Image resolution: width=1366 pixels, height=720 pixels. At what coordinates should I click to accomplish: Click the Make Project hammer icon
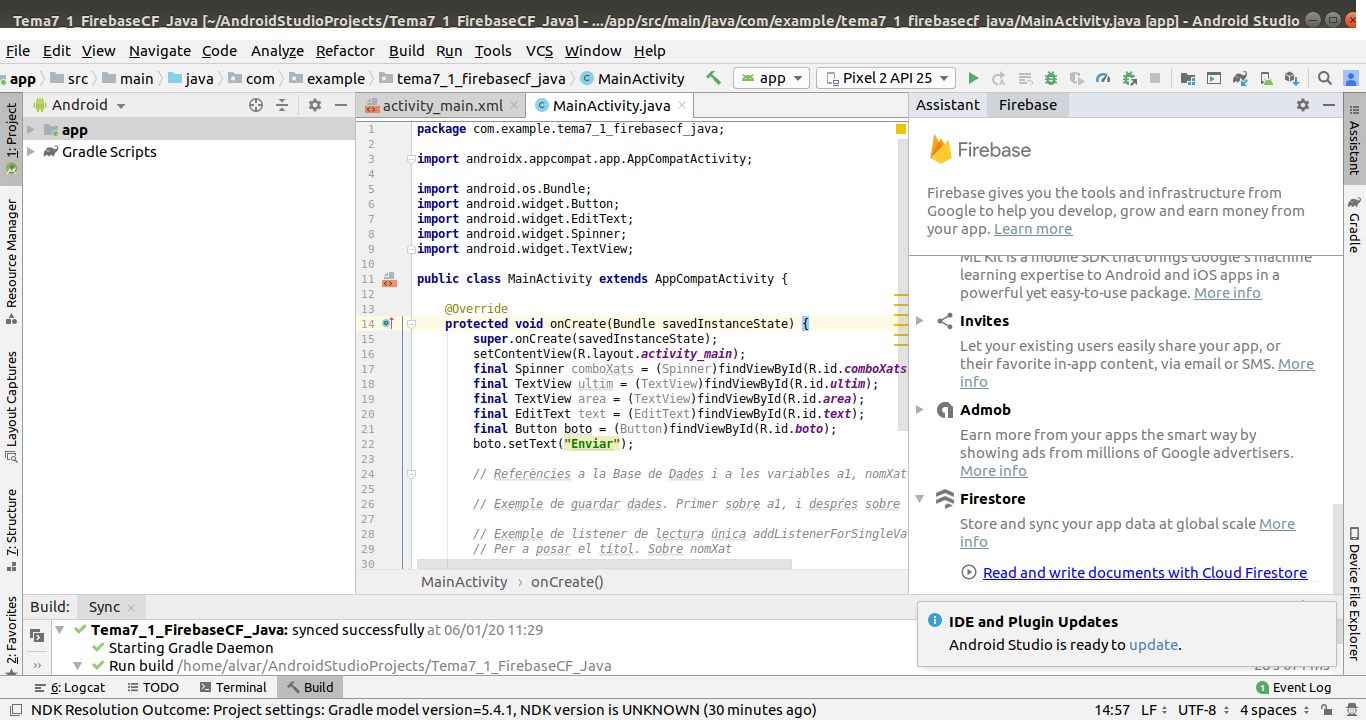[x=713, y=78]
